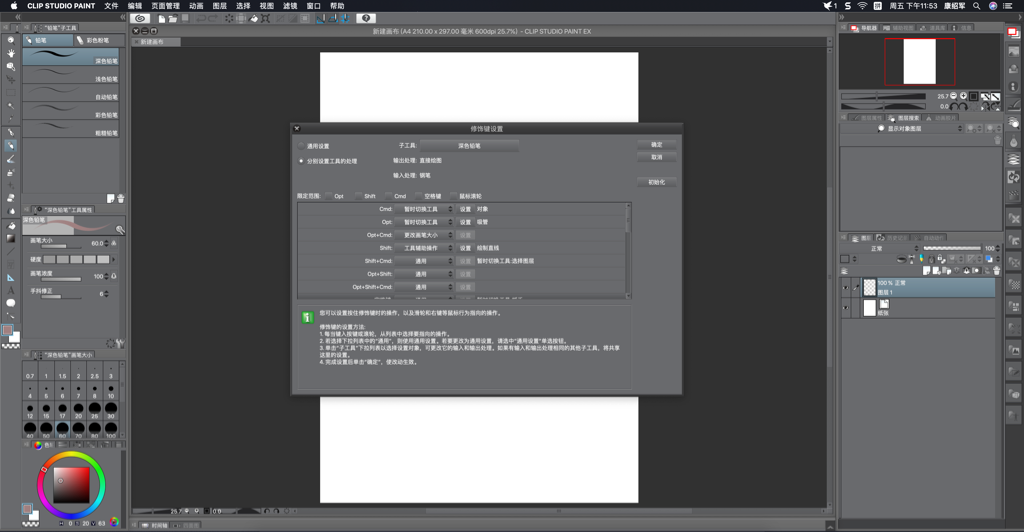Viewport: 1024px width, 532px height.
Task: Open the 滤镜 menu
Action: (x=290, y=5)
